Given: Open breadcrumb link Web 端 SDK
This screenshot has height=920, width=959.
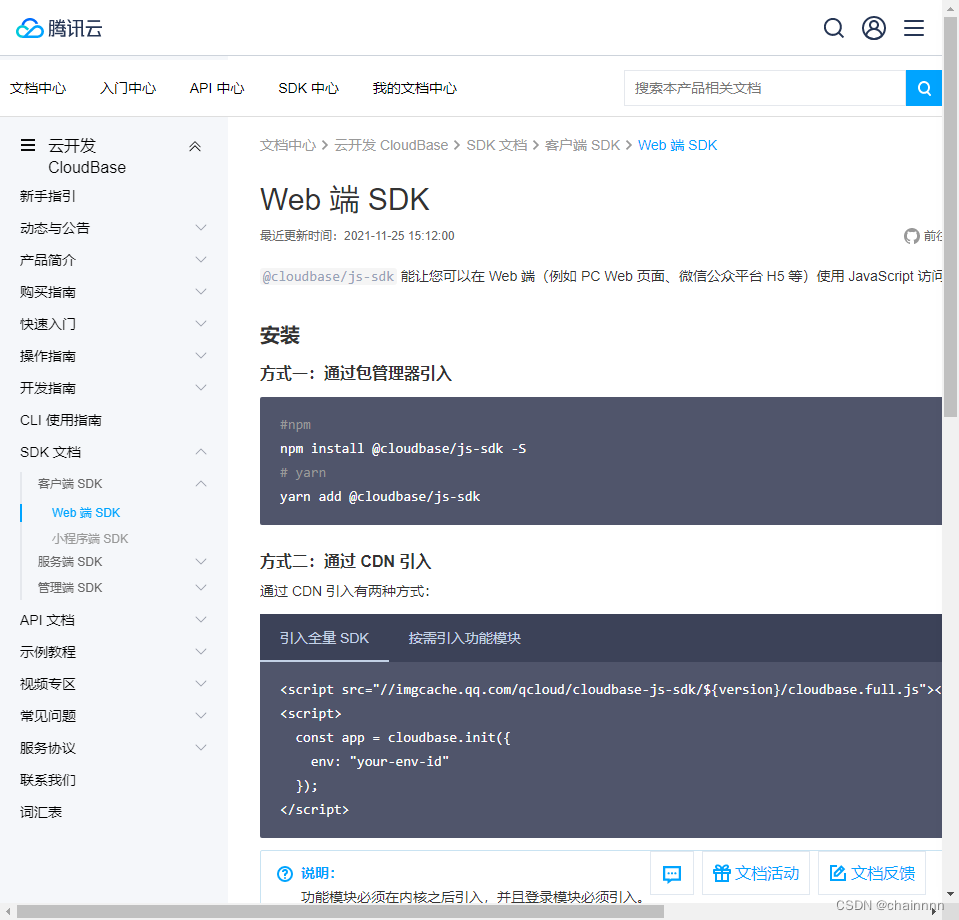Looking at the screenshot, I should tap(677, 145).
